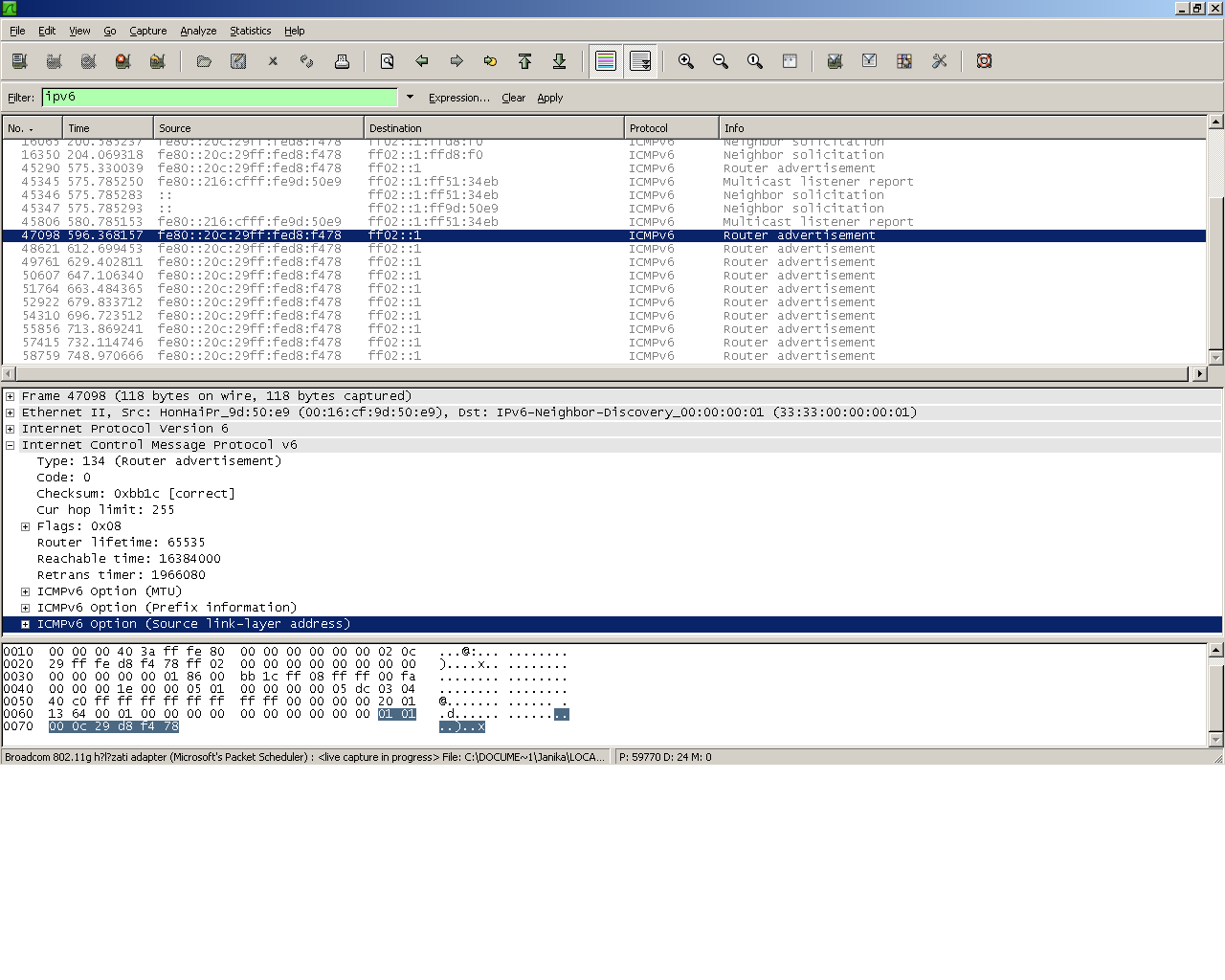The width and height of the screenshot is (1225, 980).
Task: Click the Print packets icon
Action: coord(342,61)
